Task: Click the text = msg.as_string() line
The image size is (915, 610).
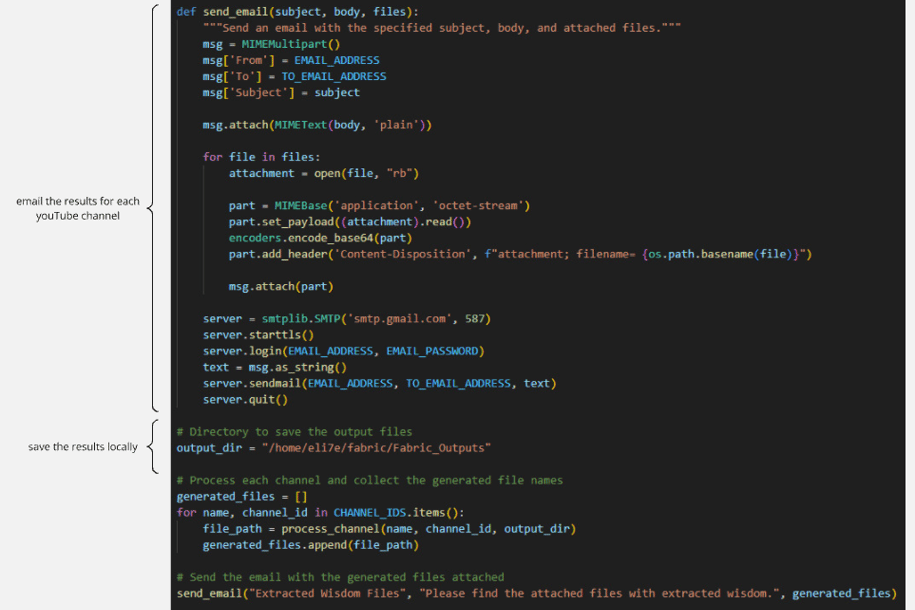Action: pos(274,367)
